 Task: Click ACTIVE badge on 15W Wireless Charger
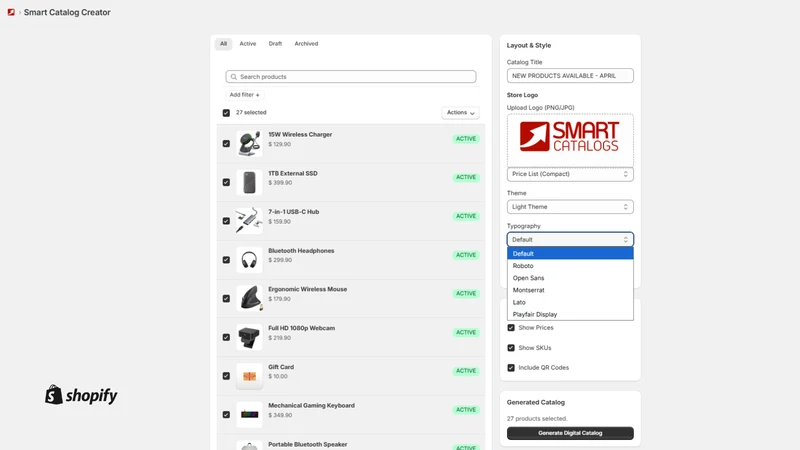pos(466,139)
